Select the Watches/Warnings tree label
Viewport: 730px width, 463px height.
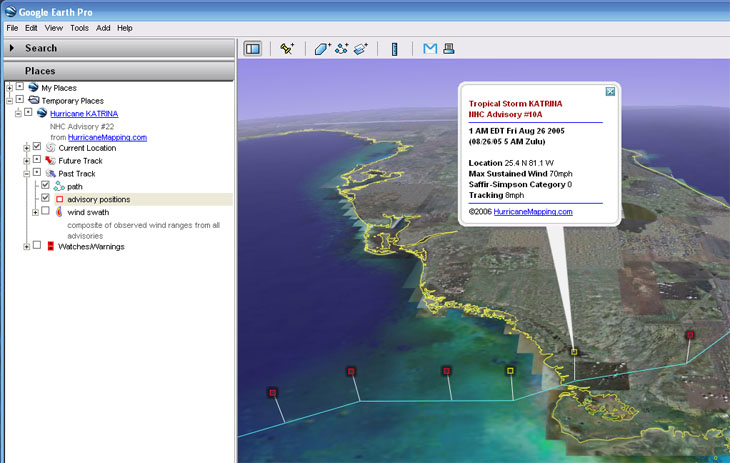91,247
